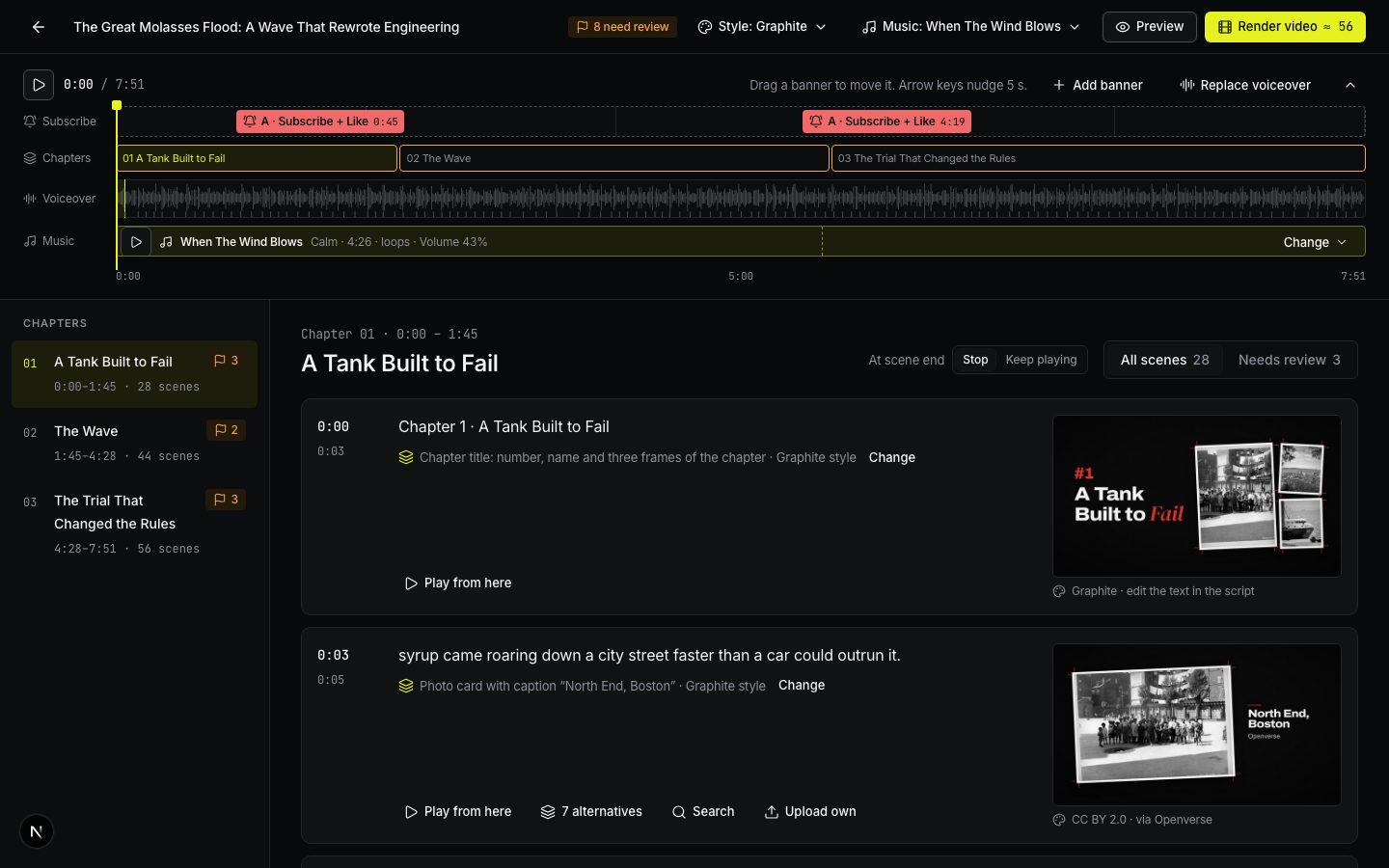The width and height of the screenshot is (1389, 868).
Task: Click the layers icon beside Photo card description
Action: [406, 686]
